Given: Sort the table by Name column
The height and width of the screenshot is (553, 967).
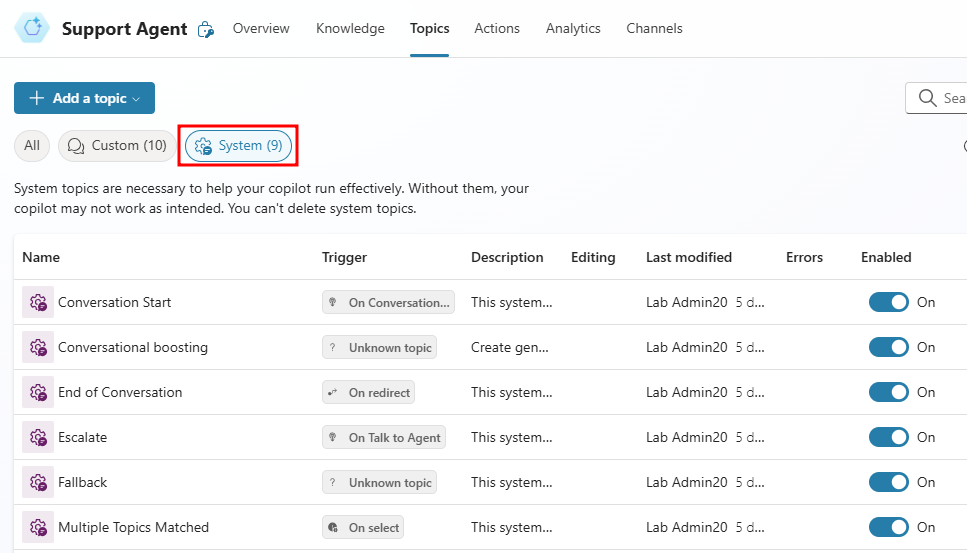Looking at the screenshot, I should (x=41, y=257).
